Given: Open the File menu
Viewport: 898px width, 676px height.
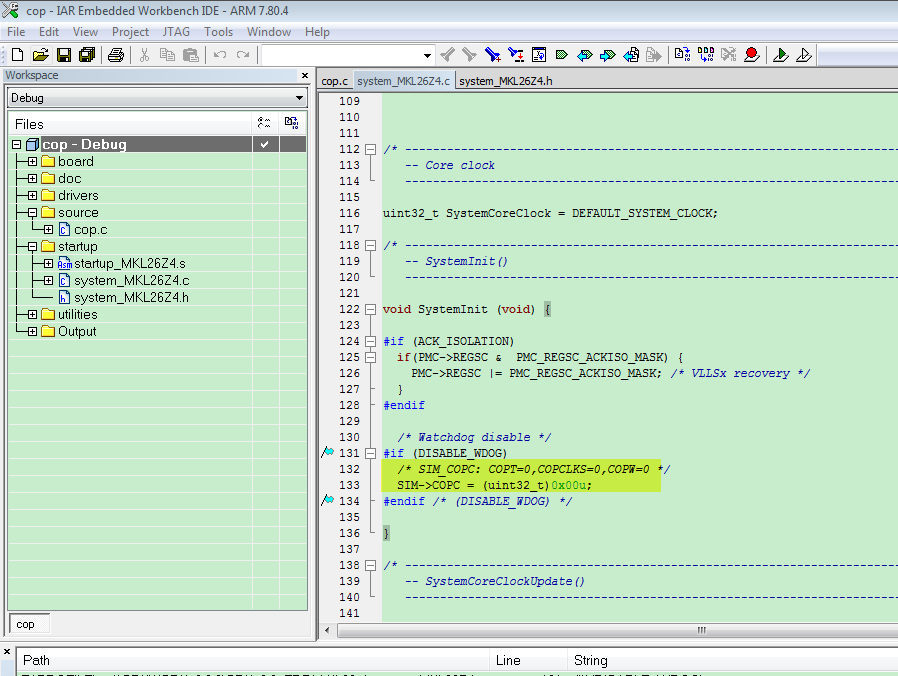Looking at the screenshot, I should coord(15,32).
